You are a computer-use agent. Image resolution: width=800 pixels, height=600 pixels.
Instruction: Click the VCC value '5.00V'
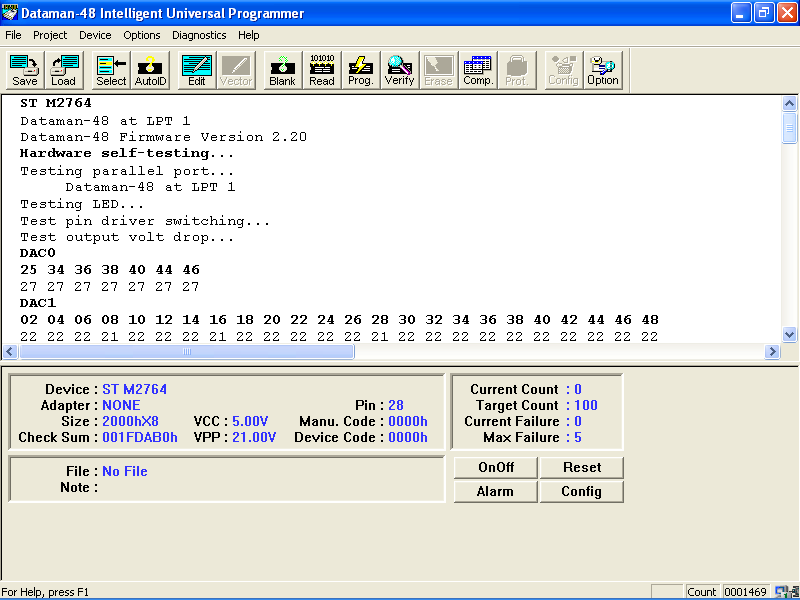pyautogui.click(x=250, y=421)
